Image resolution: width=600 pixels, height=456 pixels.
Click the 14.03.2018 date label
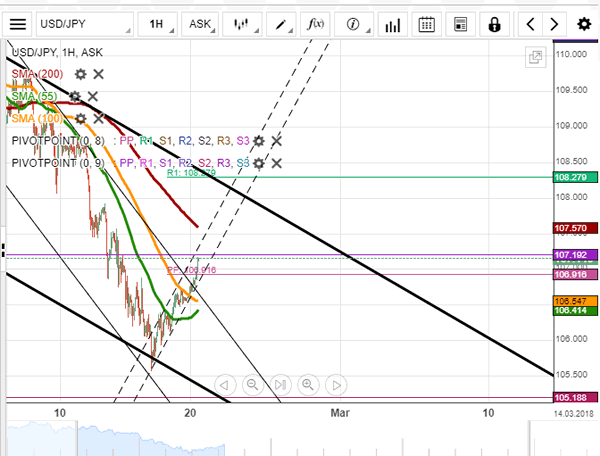click(574, 414)
